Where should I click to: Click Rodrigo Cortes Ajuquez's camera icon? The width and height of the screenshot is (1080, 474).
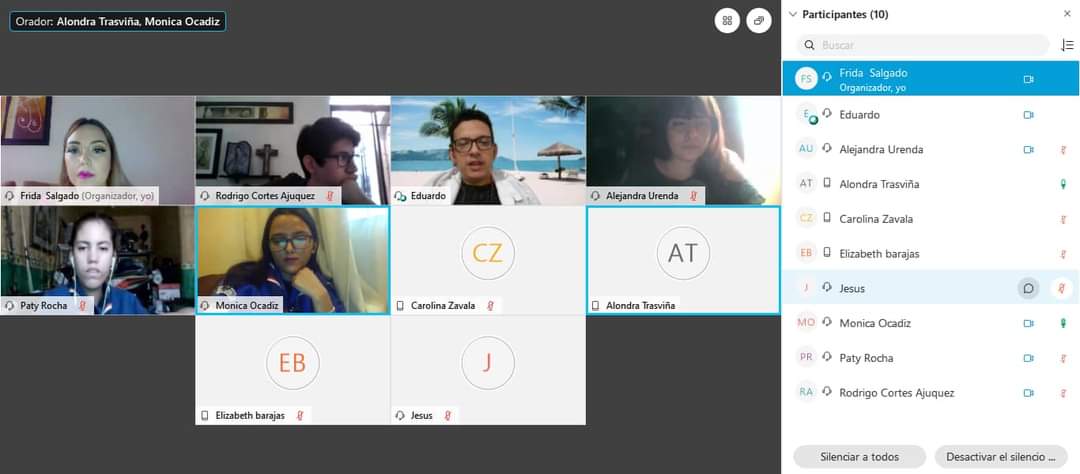(x=1028, y=393)
